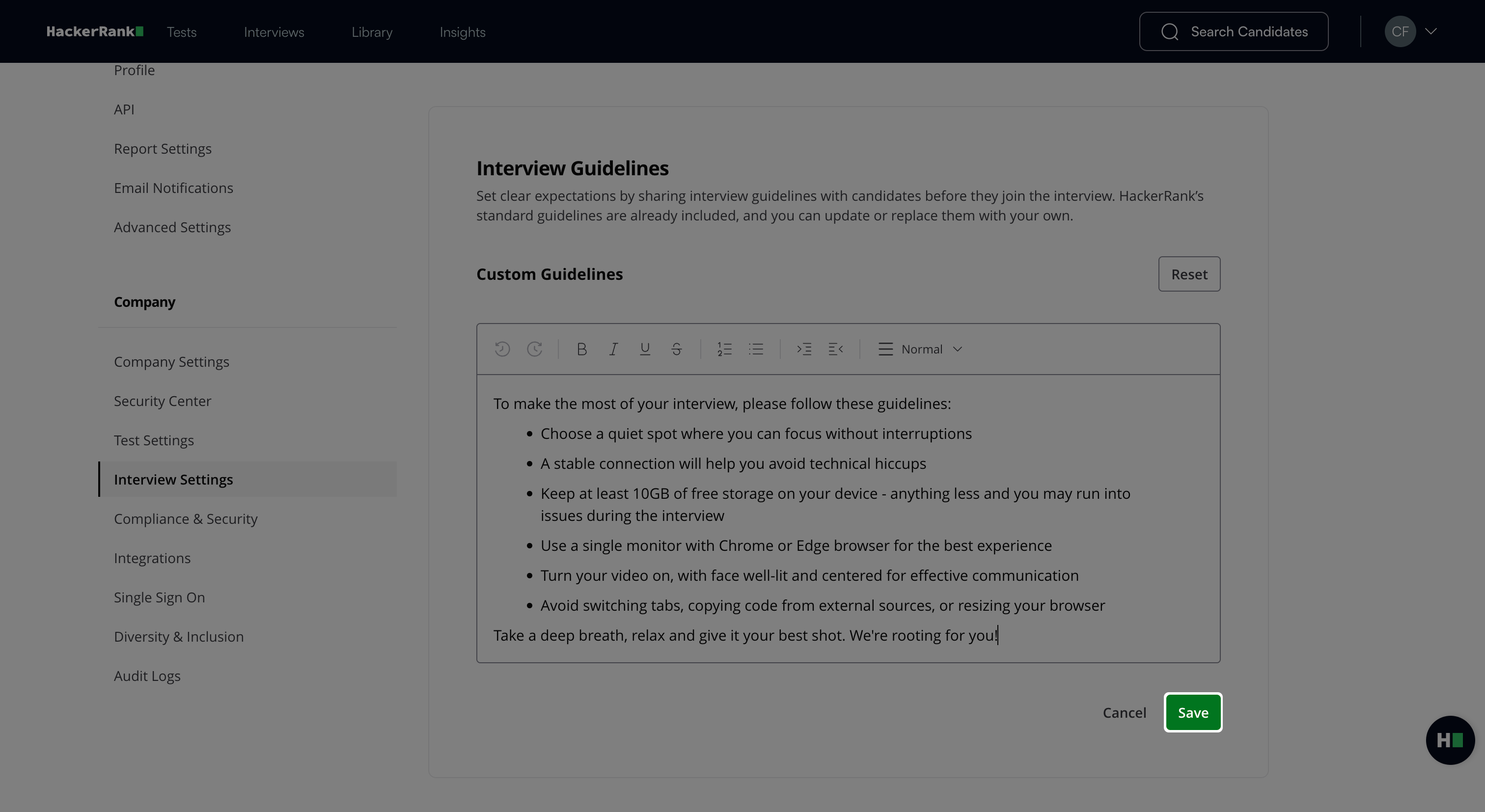Insert a numbered list
The height and width of the screenshot is (812, 1485).
click(725, 349)
